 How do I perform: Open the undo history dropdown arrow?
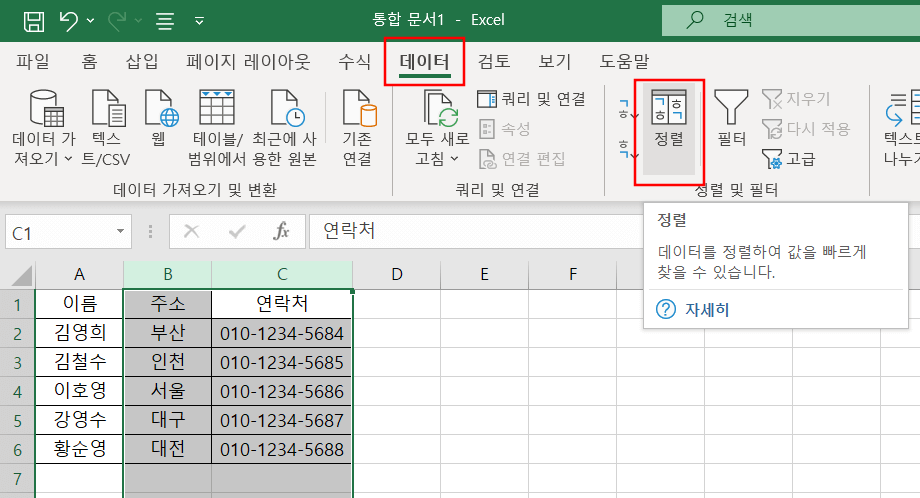[90, 21]
